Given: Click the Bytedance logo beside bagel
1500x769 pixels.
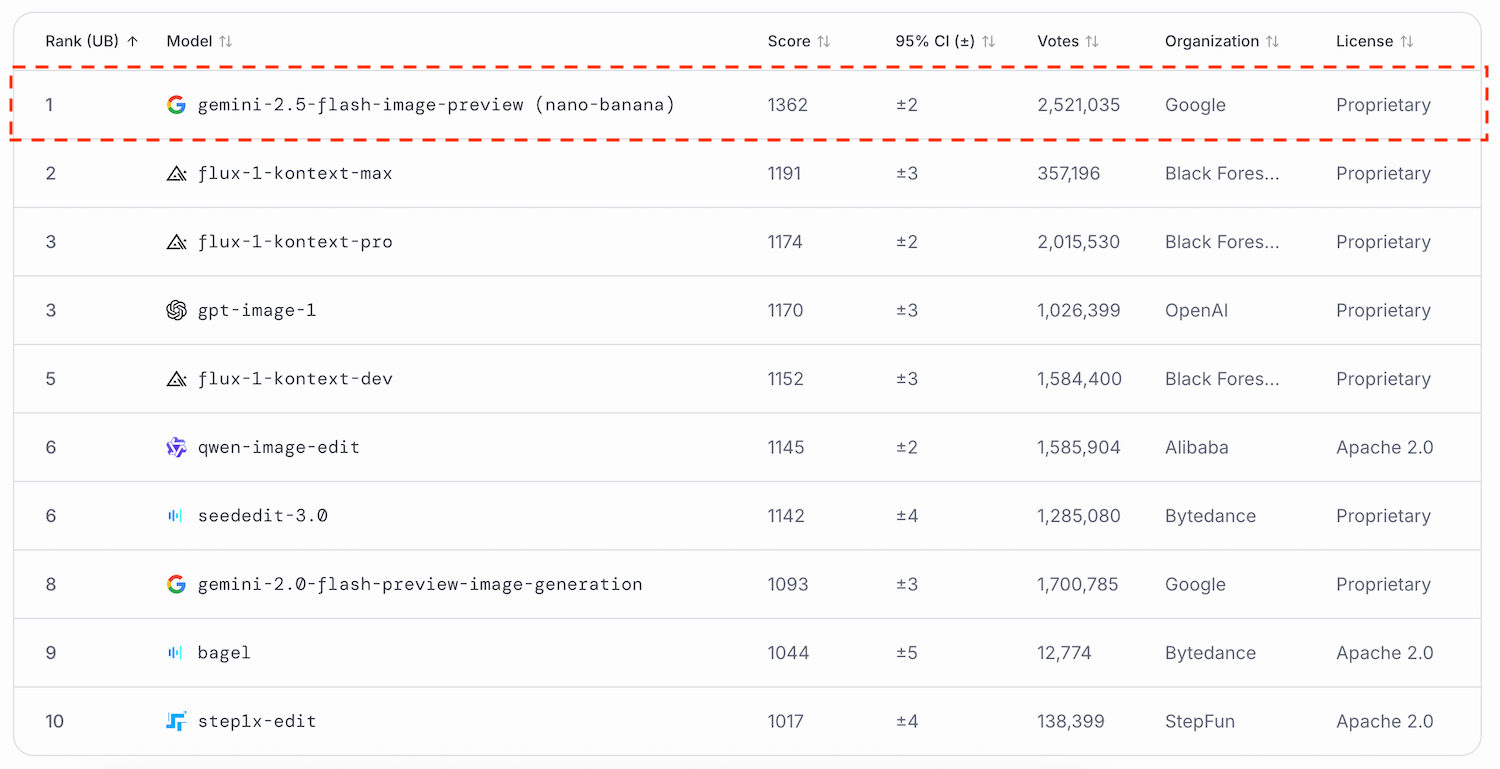Looking at the screenshot, I should pos(176,653).
